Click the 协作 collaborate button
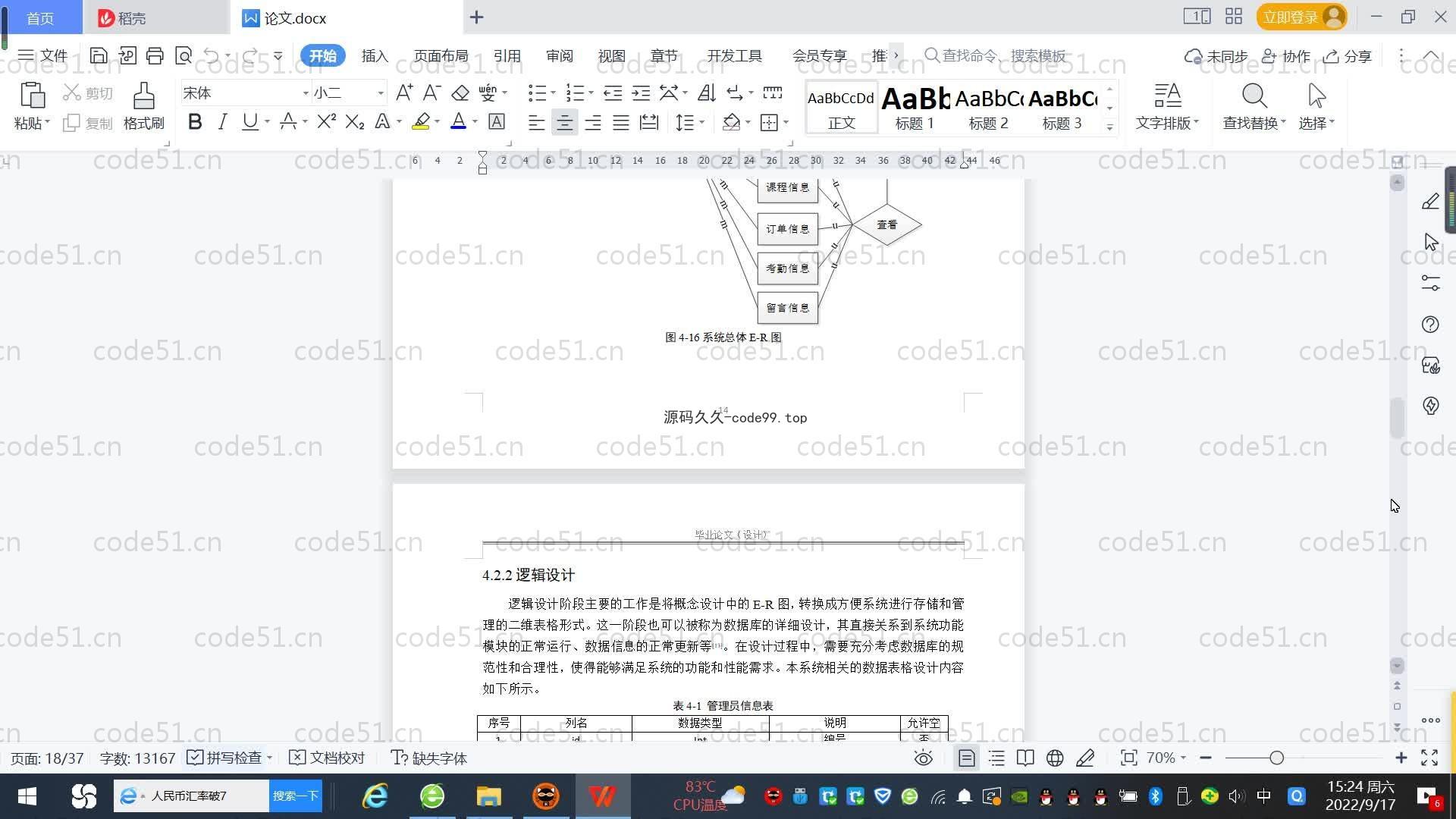This screenshot has width=1456, height=819. tap(1286, 56)
